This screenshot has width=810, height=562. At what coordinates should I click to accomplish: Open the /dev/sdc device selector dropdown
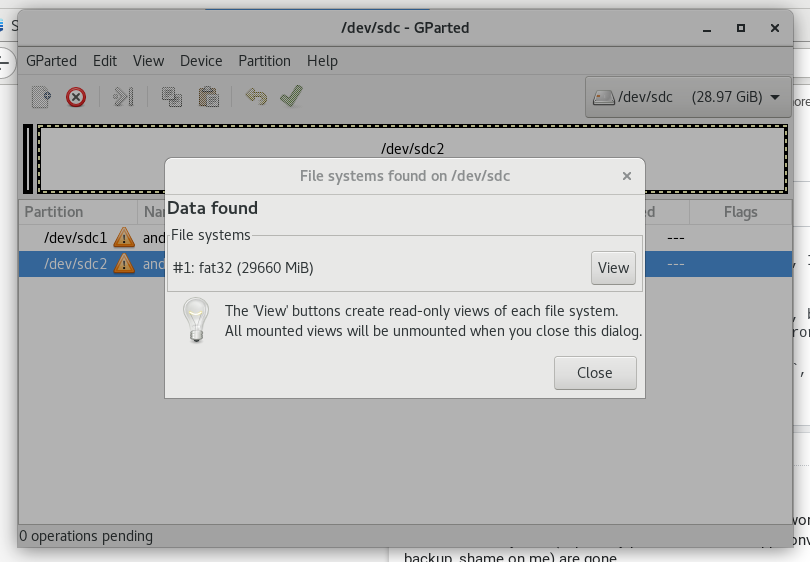pyautogui.click(x=688, y=97)
